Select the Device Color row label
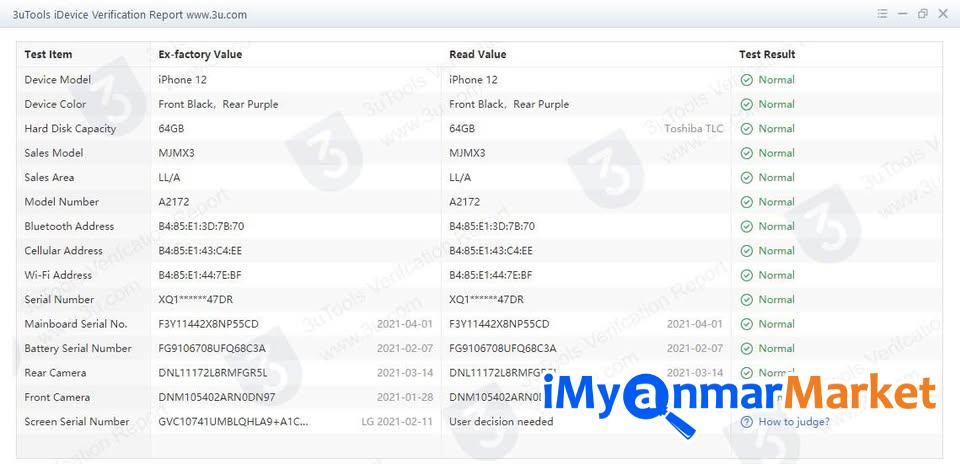Screen dimensions: 960x464 [55, 104]
